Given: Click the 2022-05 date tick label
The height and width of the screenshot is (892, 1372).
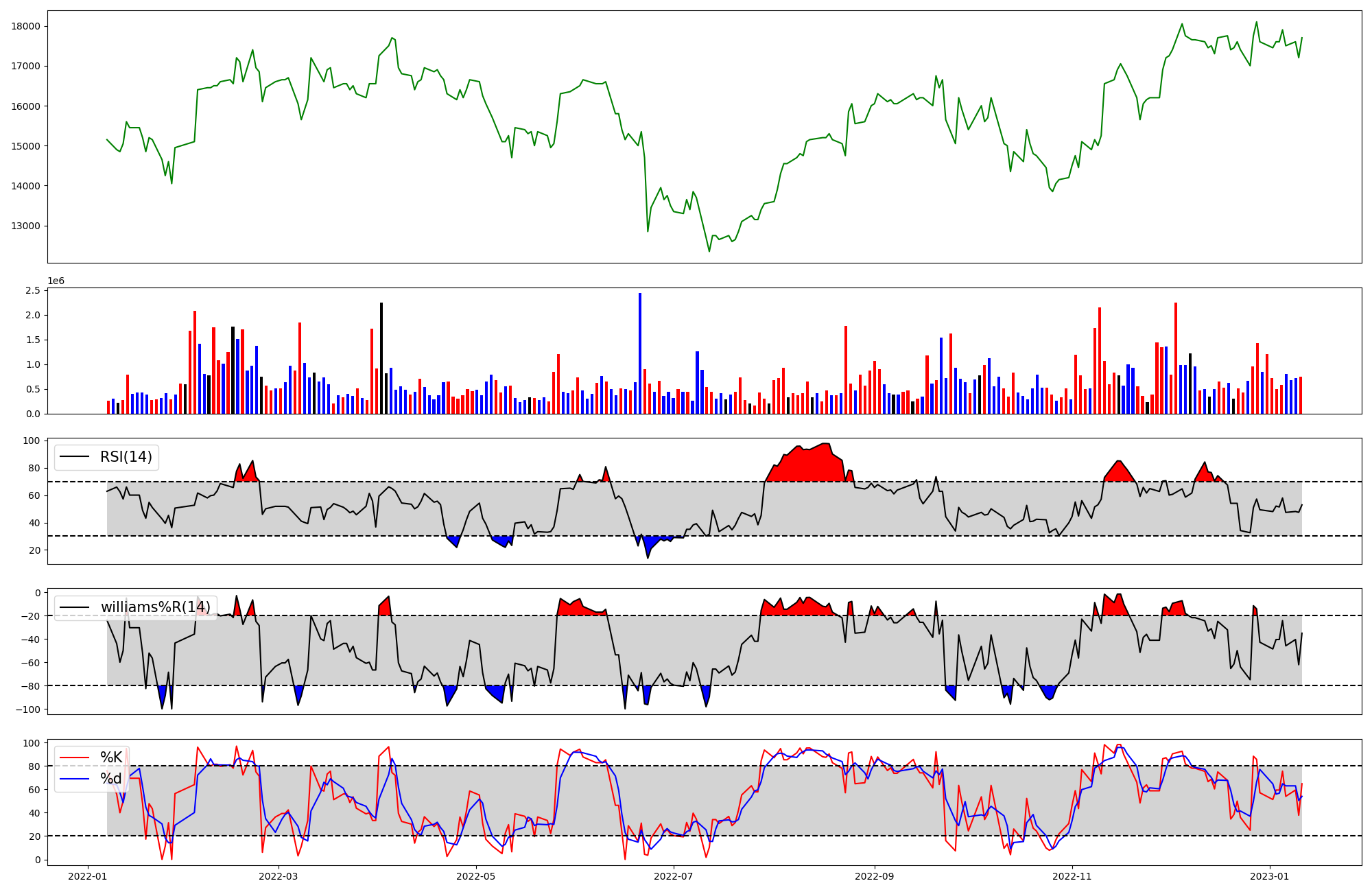Looking at the screenshot, I should (475, 876).
